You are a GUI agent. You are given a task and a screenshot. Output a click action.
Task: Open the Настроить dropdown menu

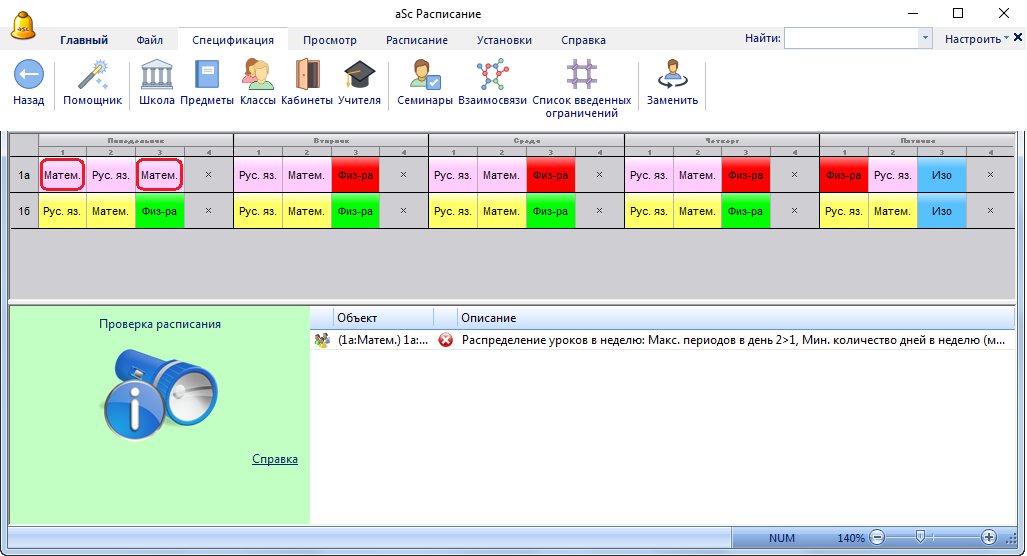[977, 39]
